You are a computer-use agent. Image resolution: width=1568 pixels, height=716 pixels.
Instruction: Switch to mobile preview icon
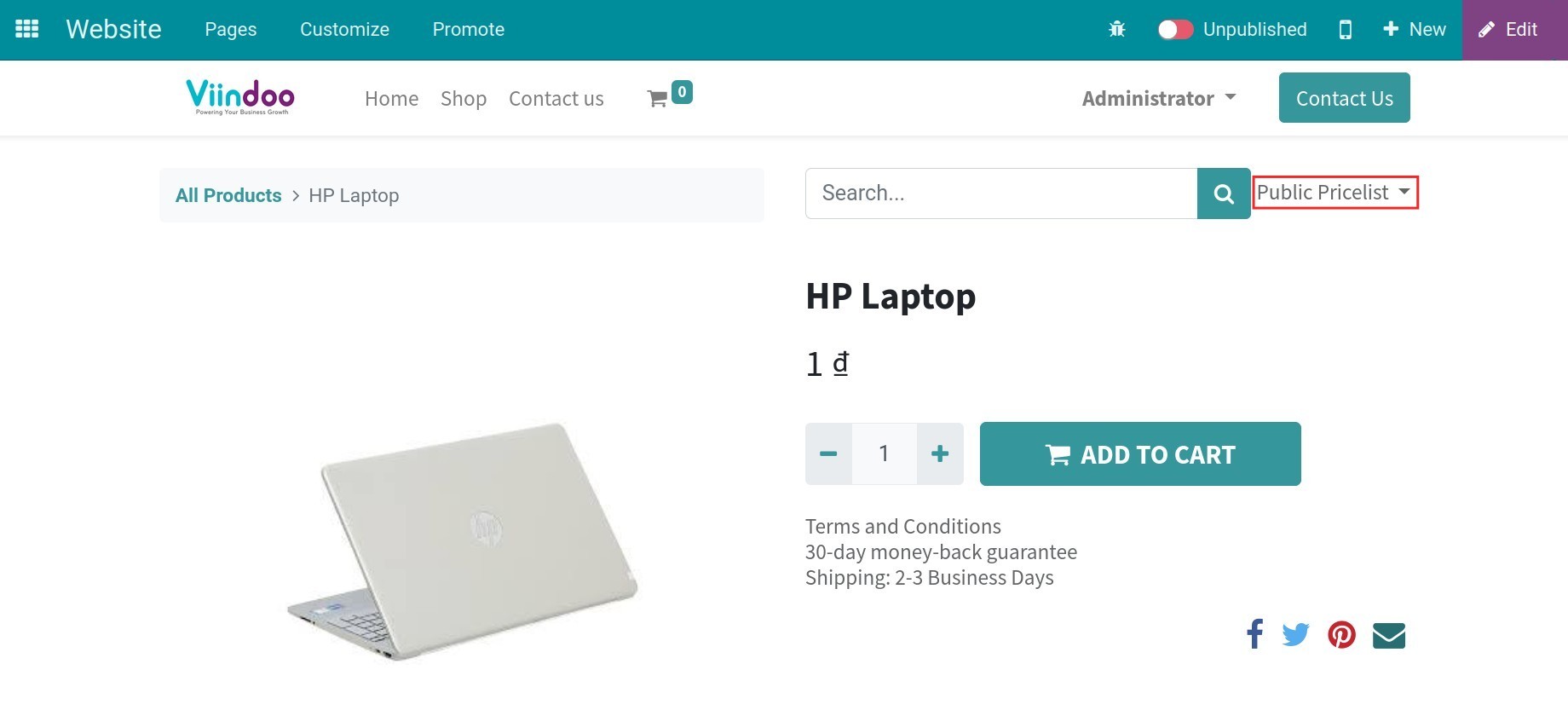coord(1345,30)
